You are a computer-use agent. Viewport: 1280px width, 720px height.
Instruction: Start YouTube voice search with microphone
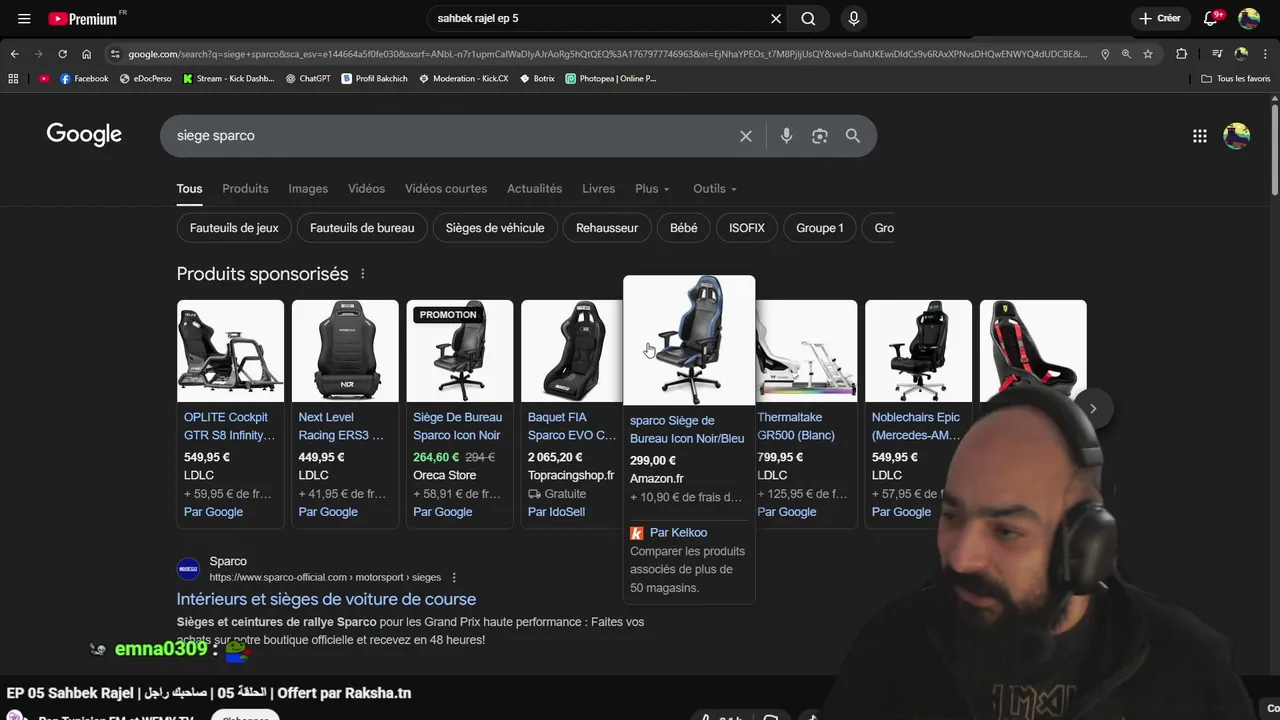(x=853, y=18)
